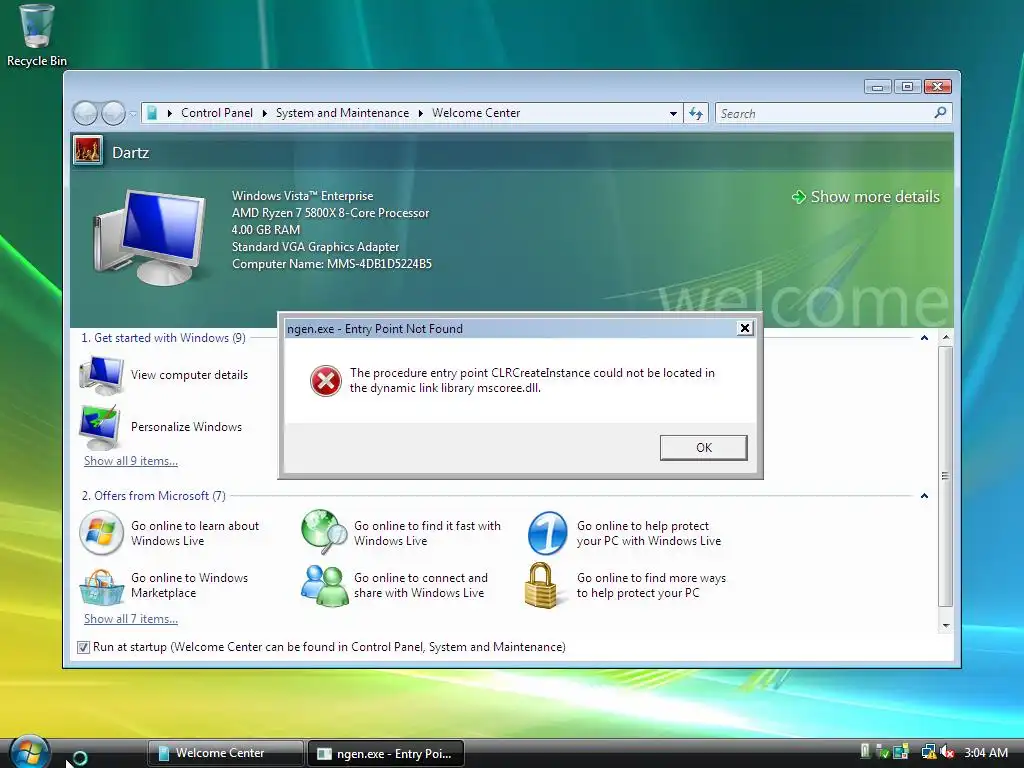This screenshot has width=1024, height=768.
Task: Click the OK button in the error dialog
Action: 703,447
